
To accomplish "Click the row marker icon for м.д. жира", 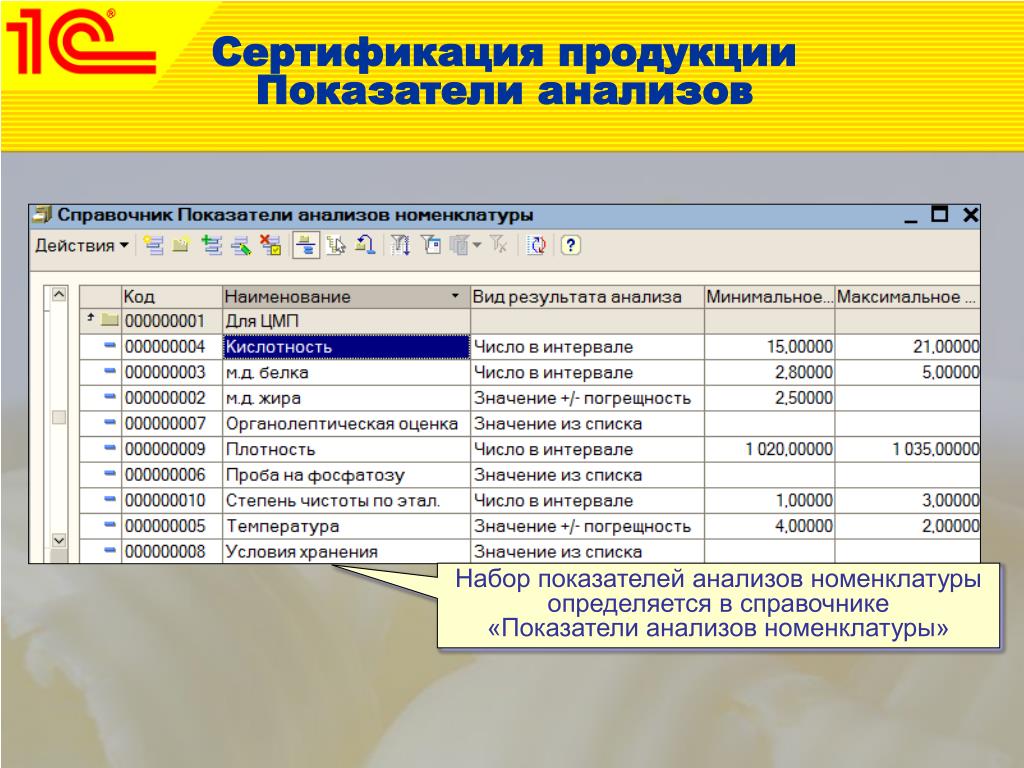I will 110,396.
